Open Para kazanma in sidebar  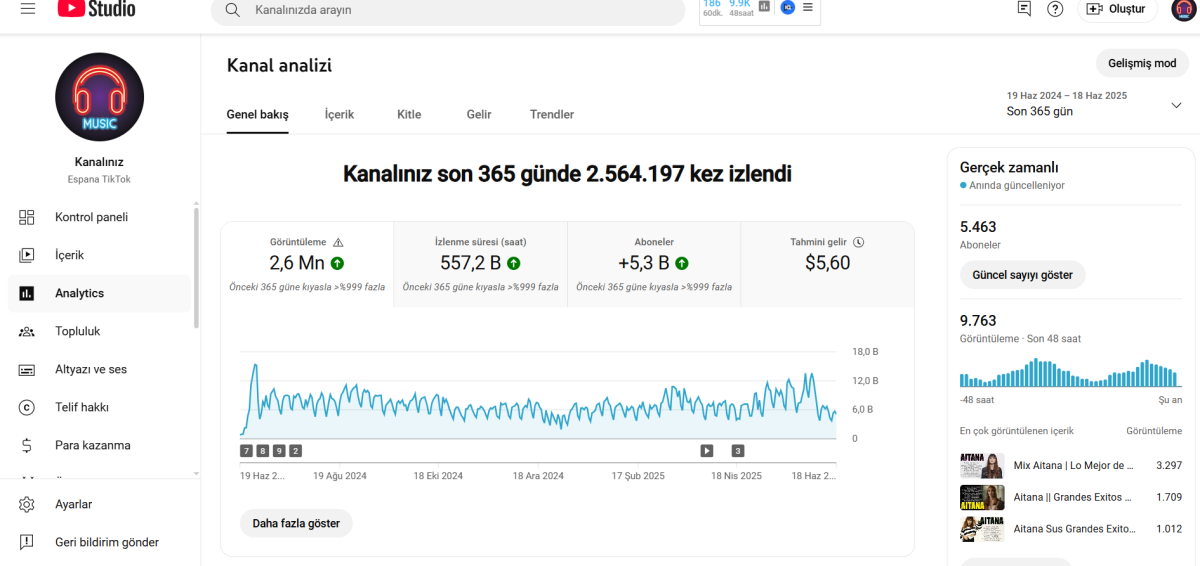tap(99, 445)
